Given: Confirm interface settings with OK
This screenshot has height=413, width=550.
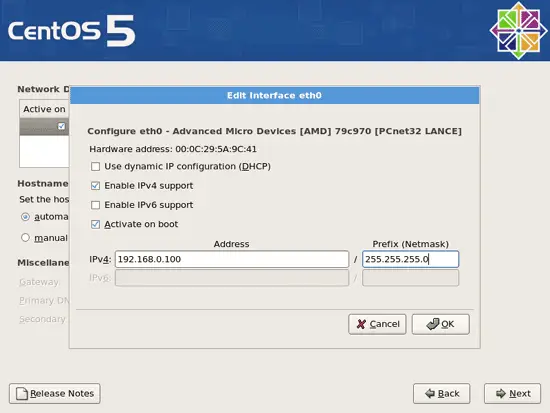Looking at the screenshot, I should [x=441, y=324].
